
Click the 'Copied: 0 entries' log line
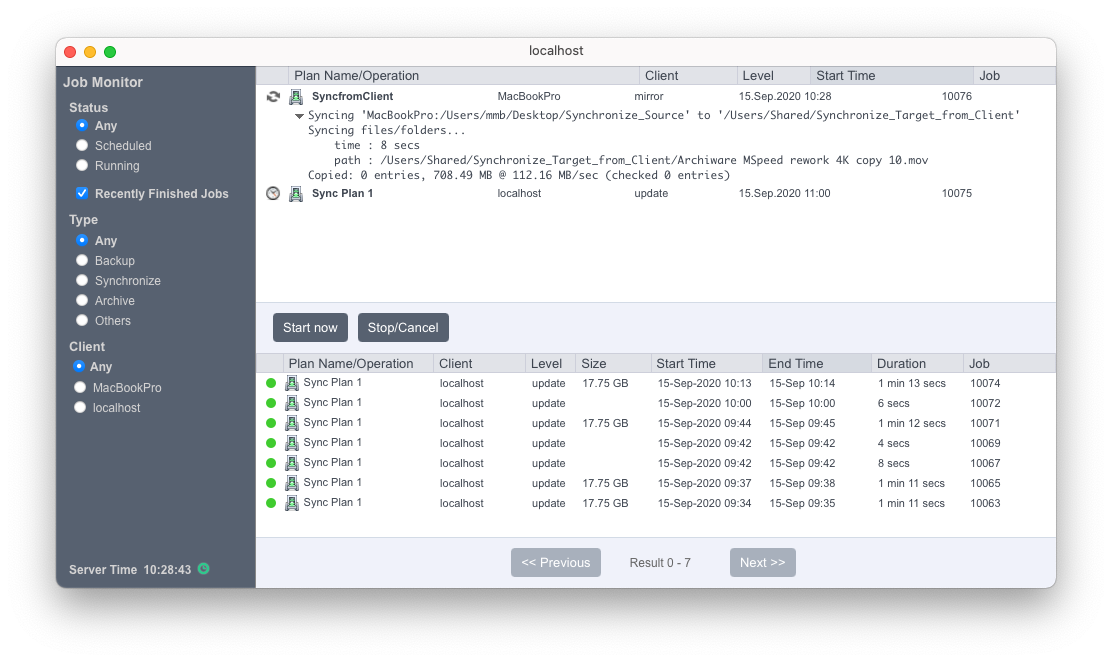pyautogui.click(x=518, y=175)
